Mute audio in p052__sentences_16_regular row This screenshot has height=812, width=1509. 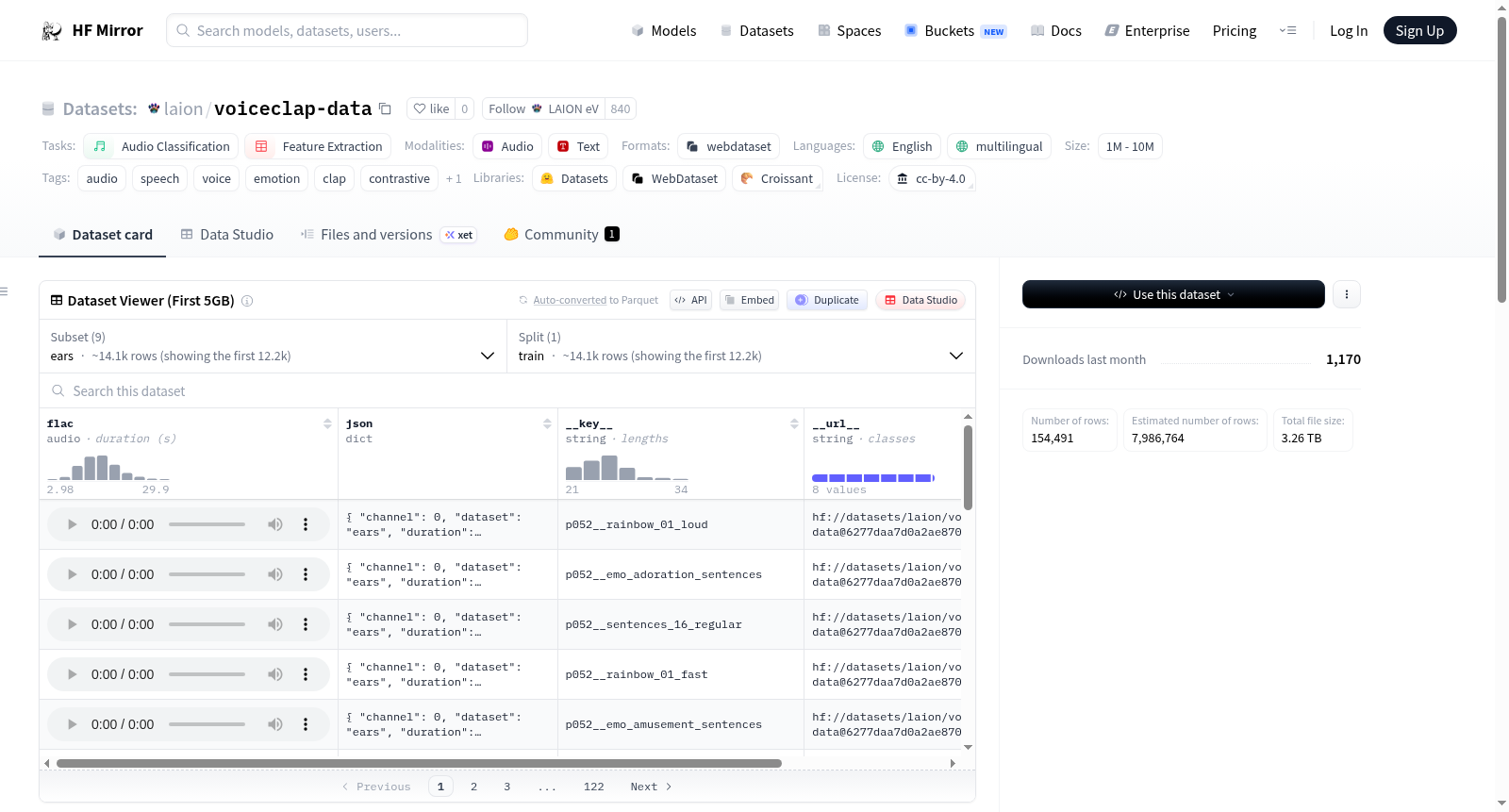coord(275,624)
